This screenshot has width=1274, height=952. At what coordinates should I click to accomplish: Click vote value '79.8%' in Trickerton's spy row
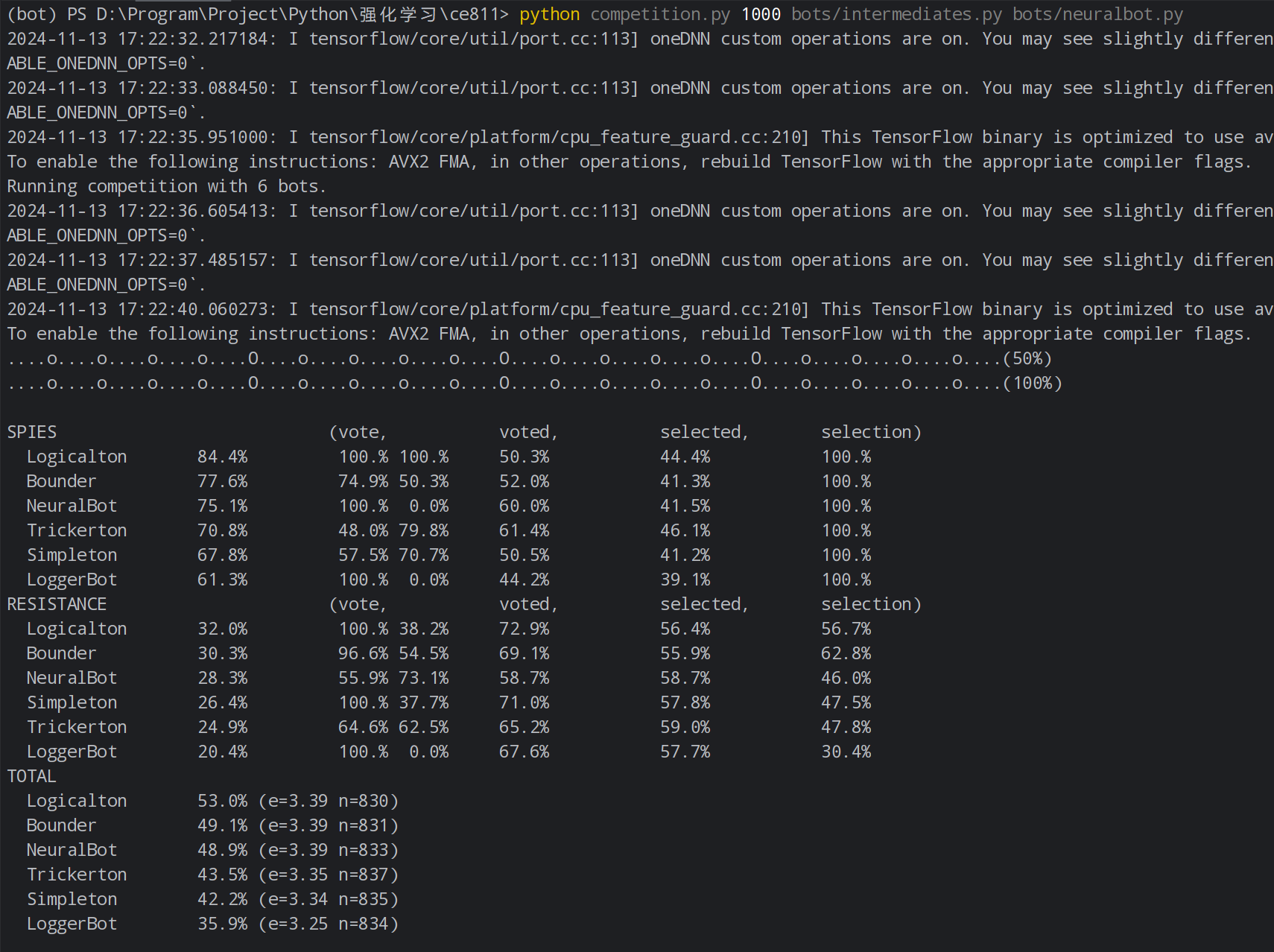424,530
